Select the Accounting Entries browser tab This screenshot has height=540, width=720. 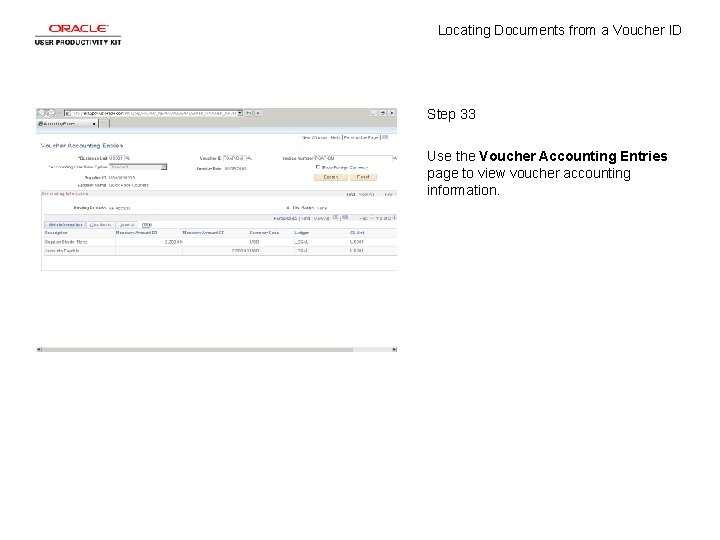(67, 124)
